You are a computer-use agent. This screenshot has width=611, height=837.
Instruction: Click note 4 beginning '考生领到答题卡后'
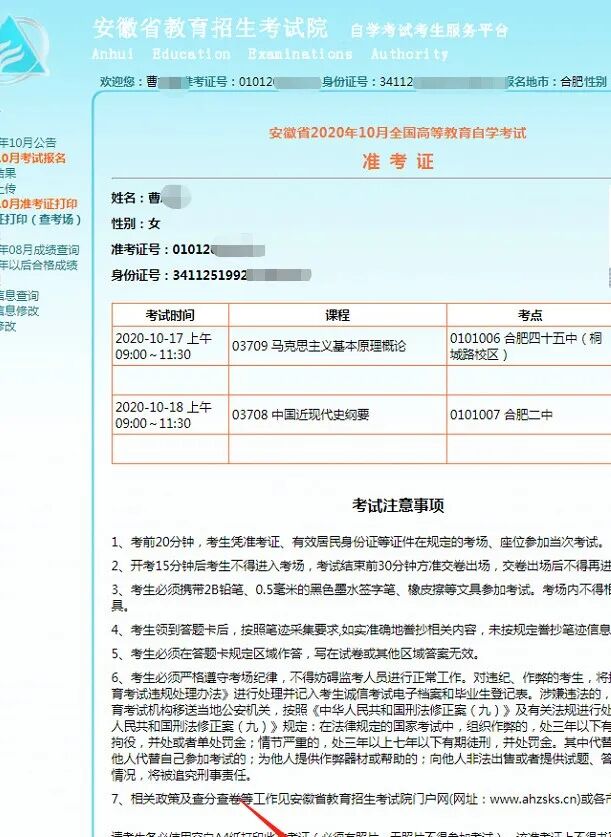tap(361, 630)
